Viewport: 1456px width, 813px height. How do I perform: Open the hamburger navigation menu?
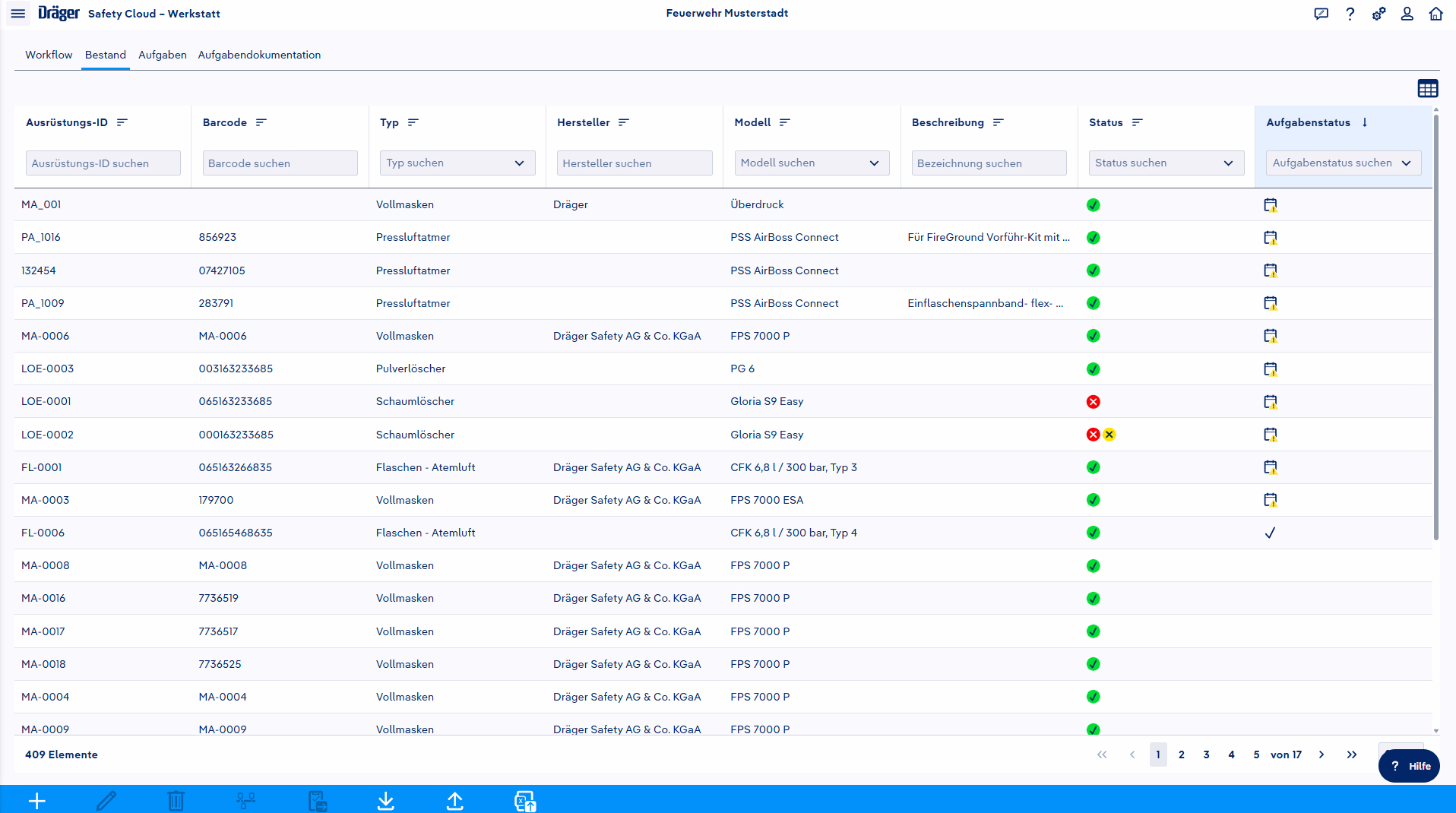coord(18,14)
